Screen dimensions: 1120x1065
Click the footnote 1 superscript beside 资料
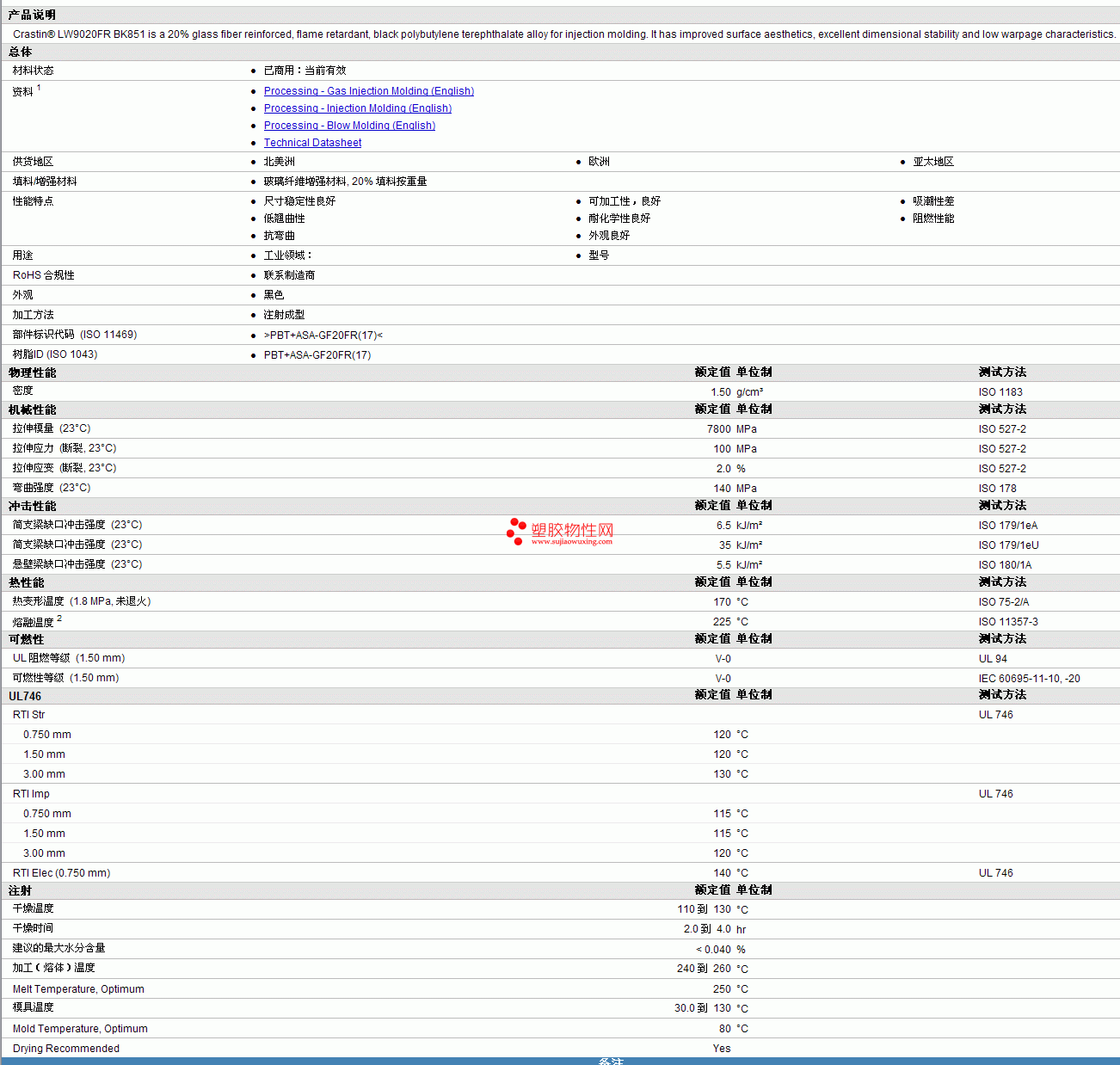coord(39,88)
